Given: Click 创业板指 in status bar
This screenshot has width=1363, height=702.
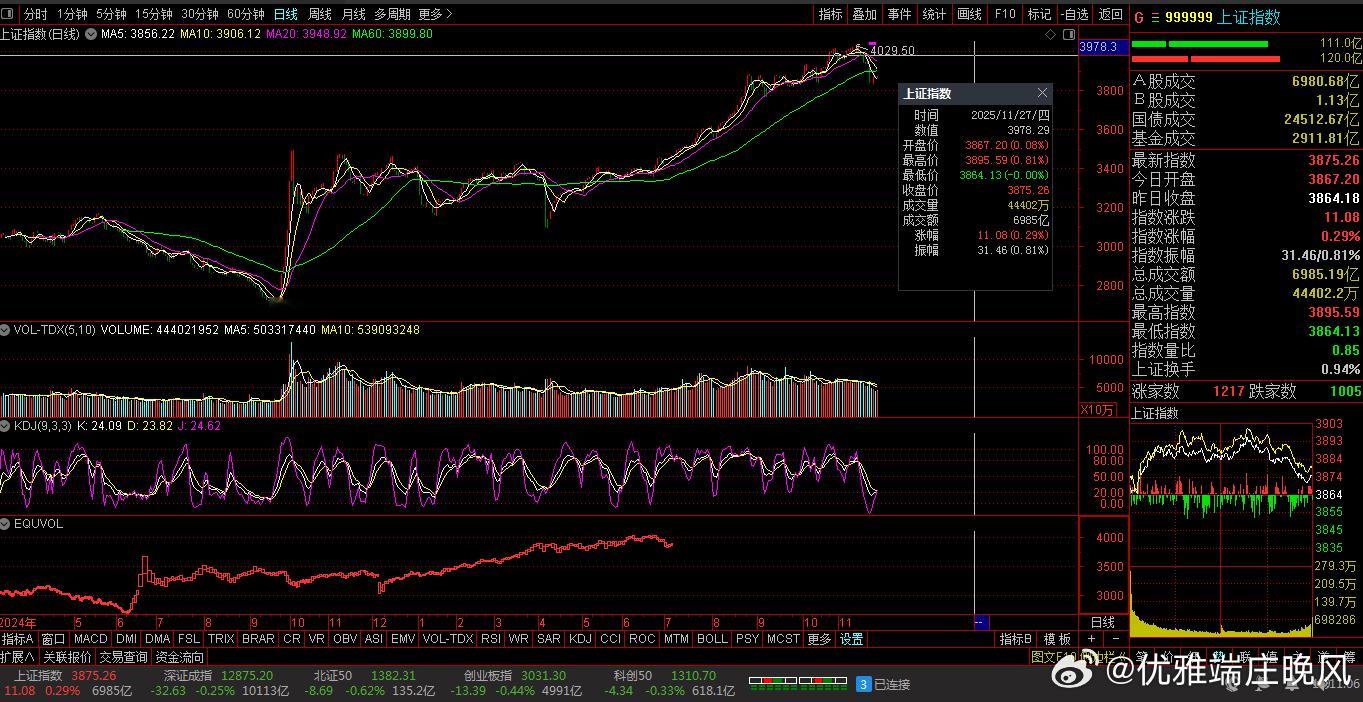Looking at the screenshot, I should (x=488, y=676).
